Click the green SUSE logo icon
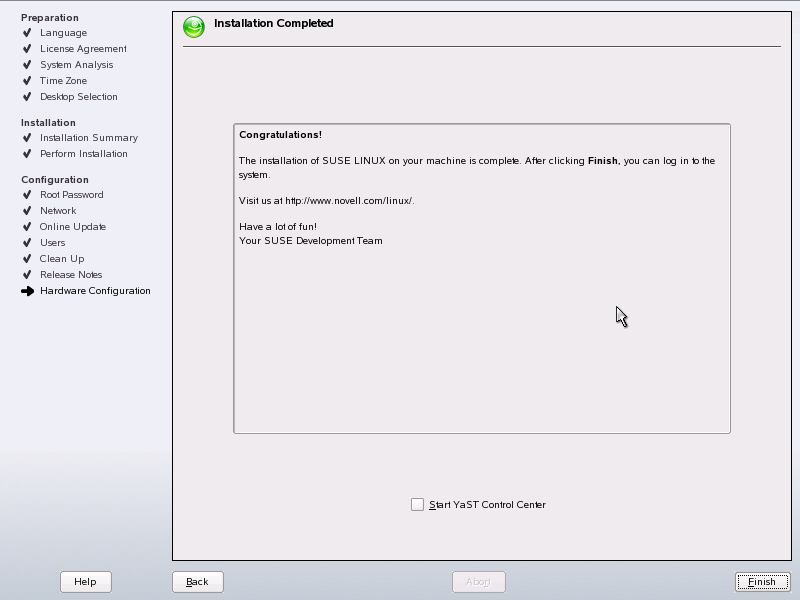Viewport: 800px width, 600px height. click(194, 27)
